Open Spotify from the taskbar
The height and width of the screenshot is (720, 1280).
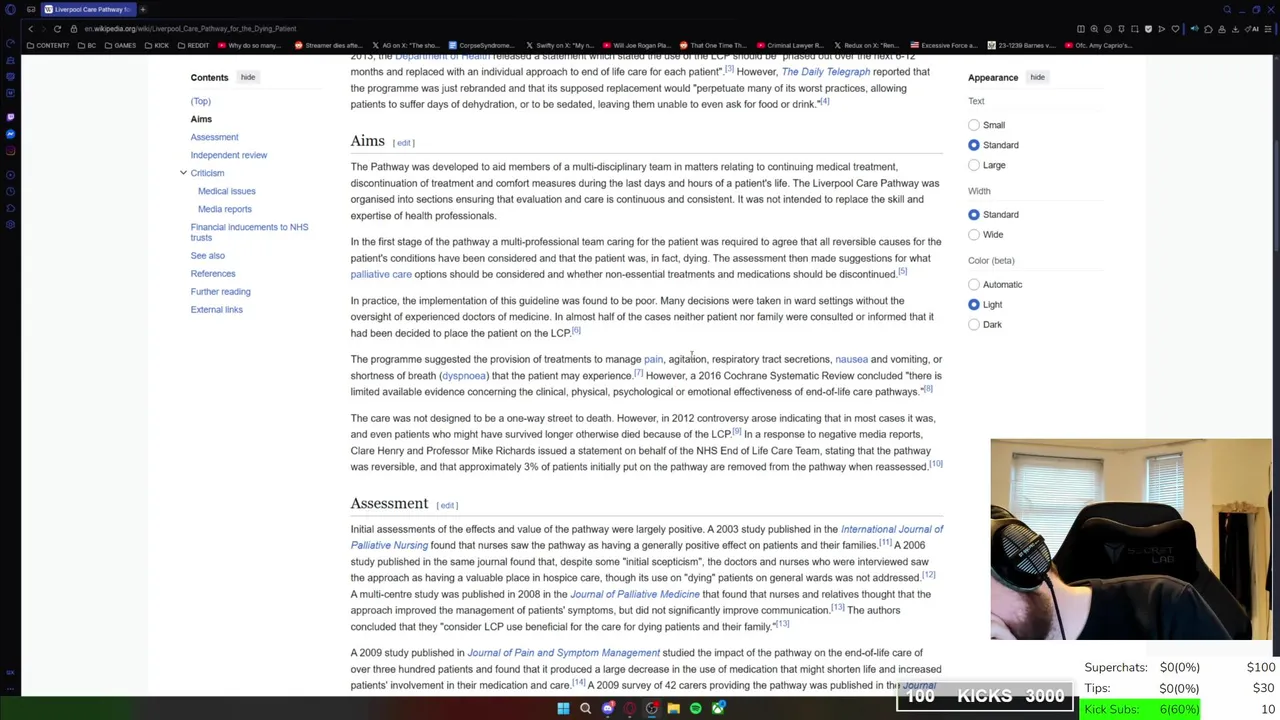click(696, 709)
